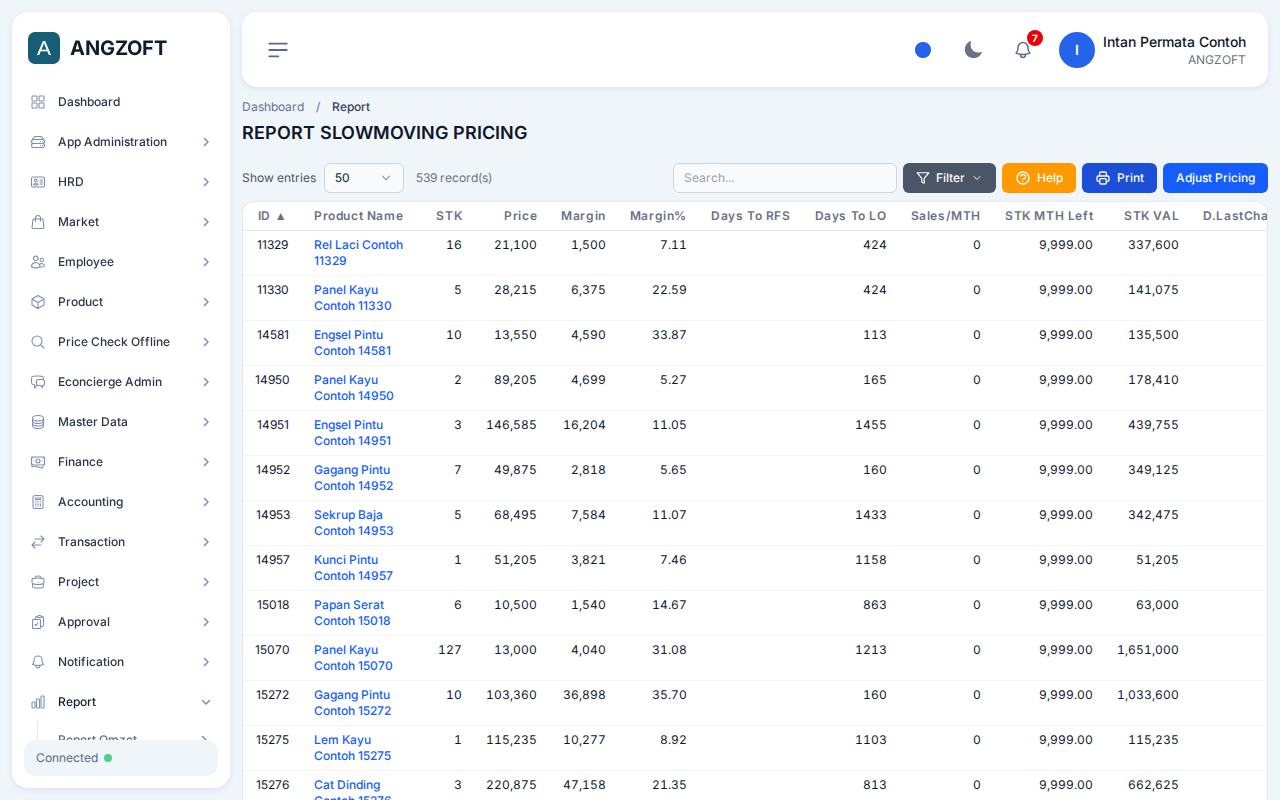Click the Market bag icon
Image resolution: width=1280 pixels, height=800 pixels.
38,222
